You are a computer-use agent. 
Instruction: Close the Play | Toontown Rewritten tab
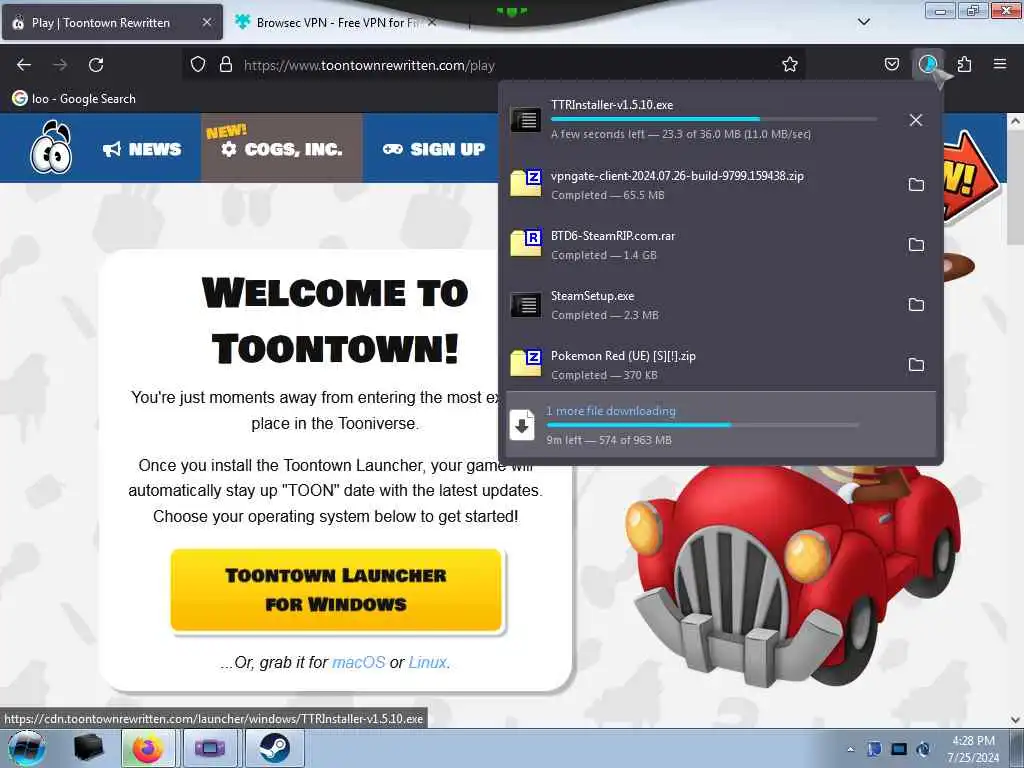pyautogui.click(x=207, y=22)
